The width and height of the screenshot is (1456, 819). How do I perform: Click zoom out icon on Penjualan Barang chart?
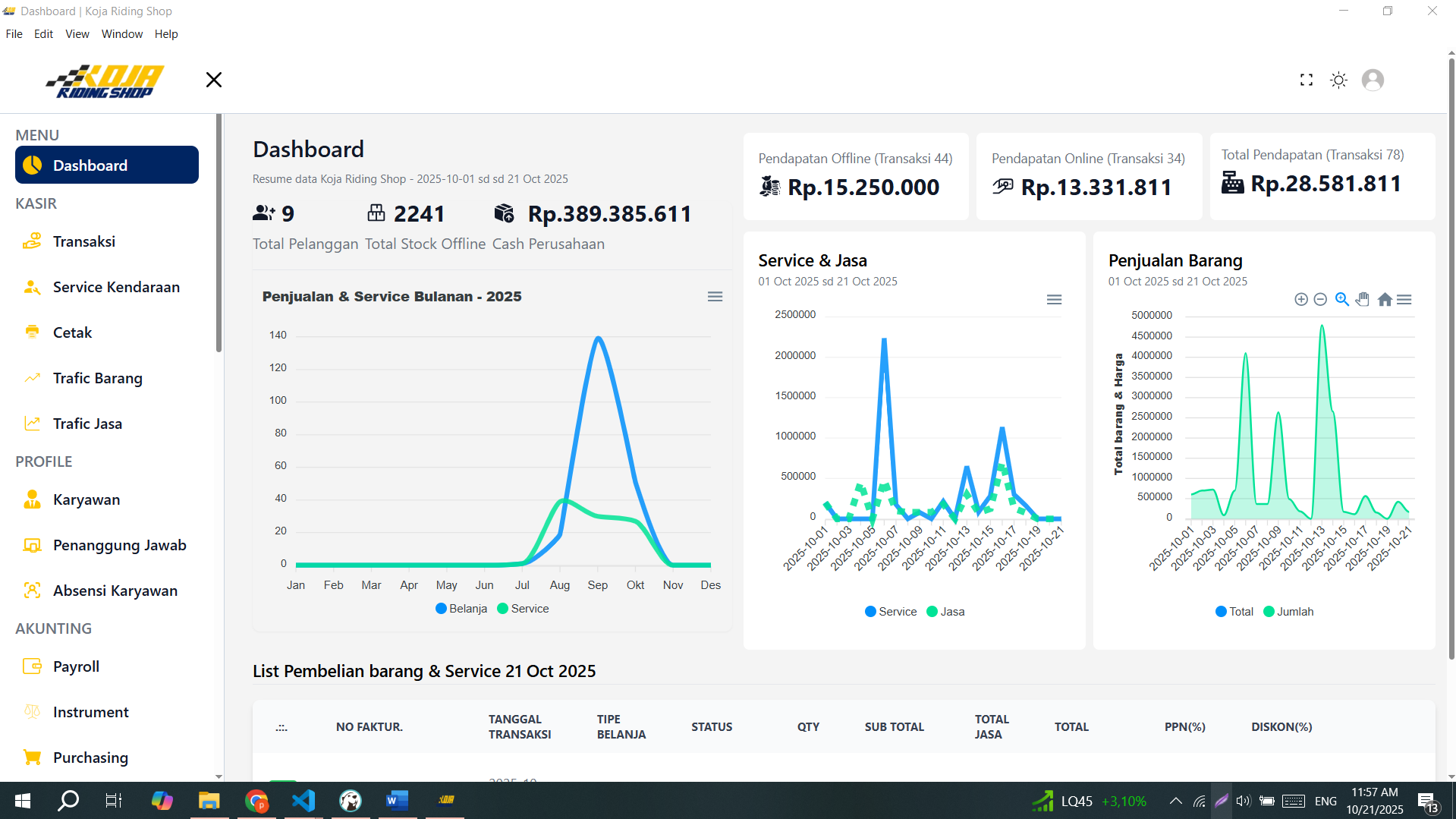pos(1320,300)
